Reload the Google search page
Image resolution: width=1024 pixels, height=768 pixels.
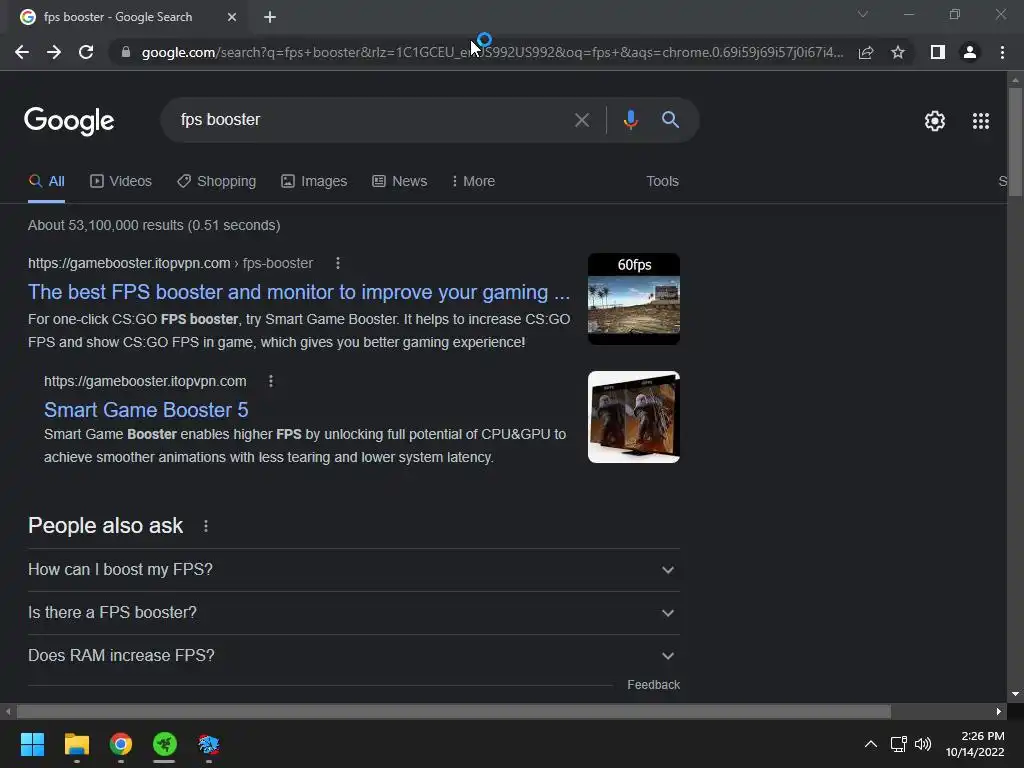(x=86, y=52)
